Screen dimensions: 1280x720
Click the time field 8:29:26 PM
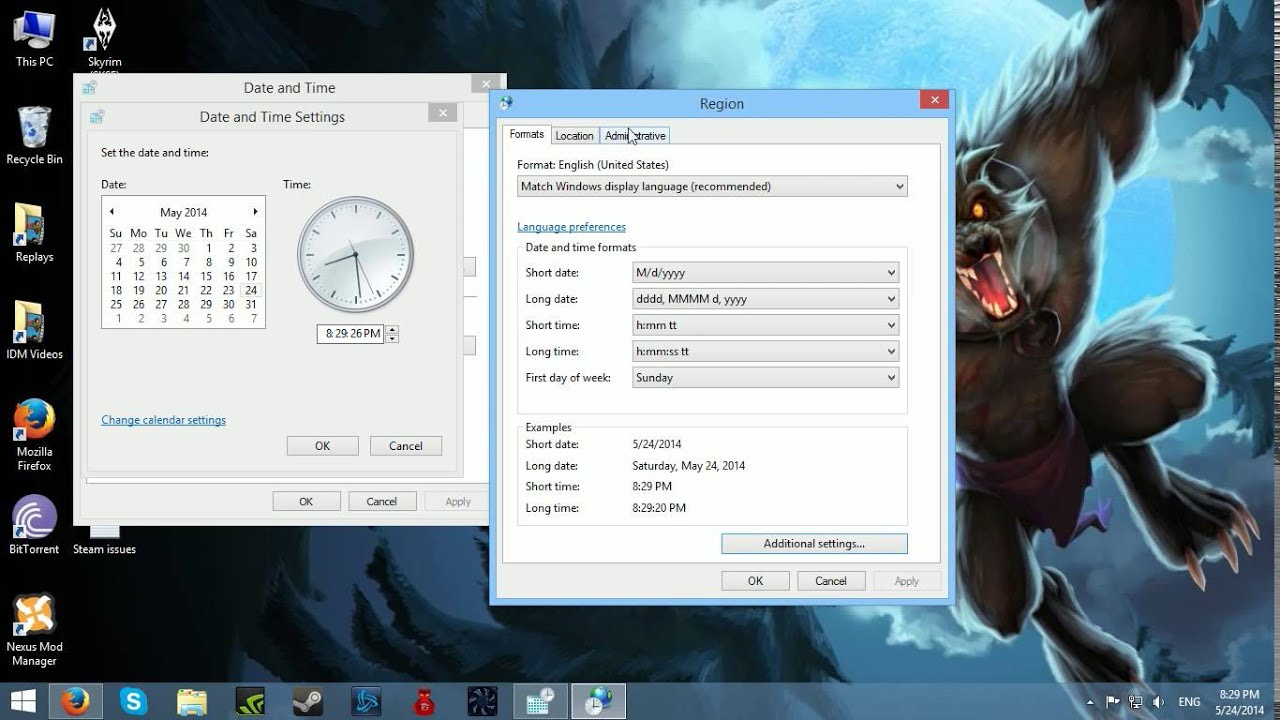[x=351, y=334]
